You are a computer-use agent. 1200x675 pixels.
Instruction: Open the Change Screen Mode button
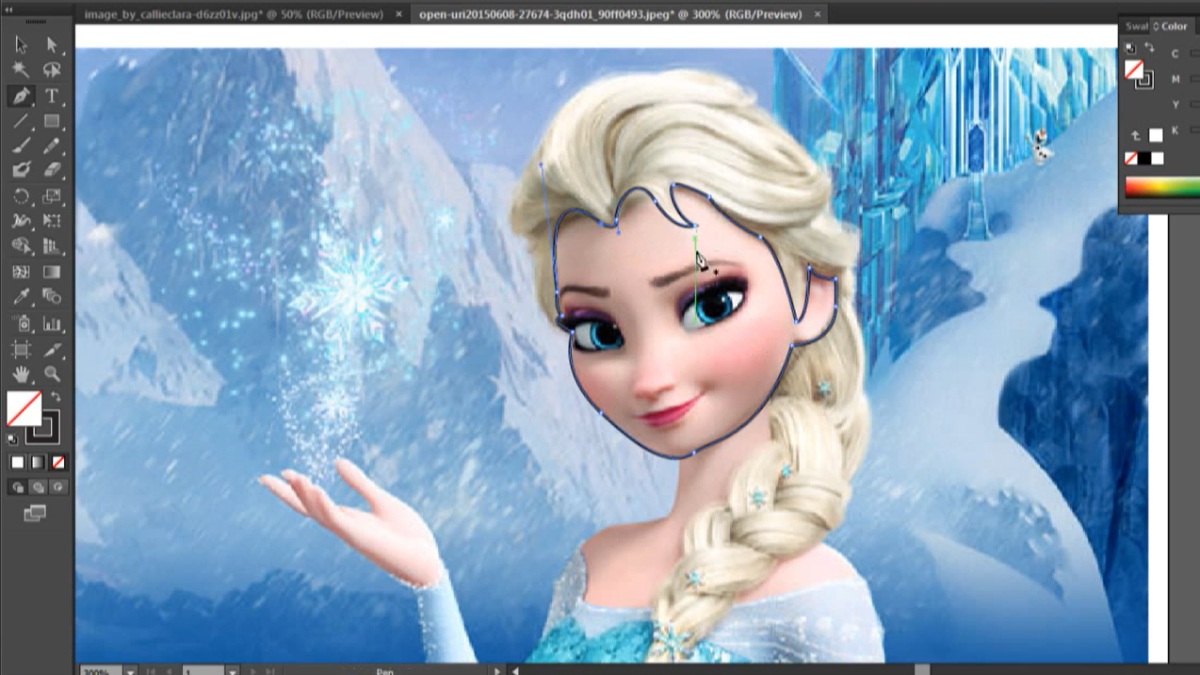[35, 513]
